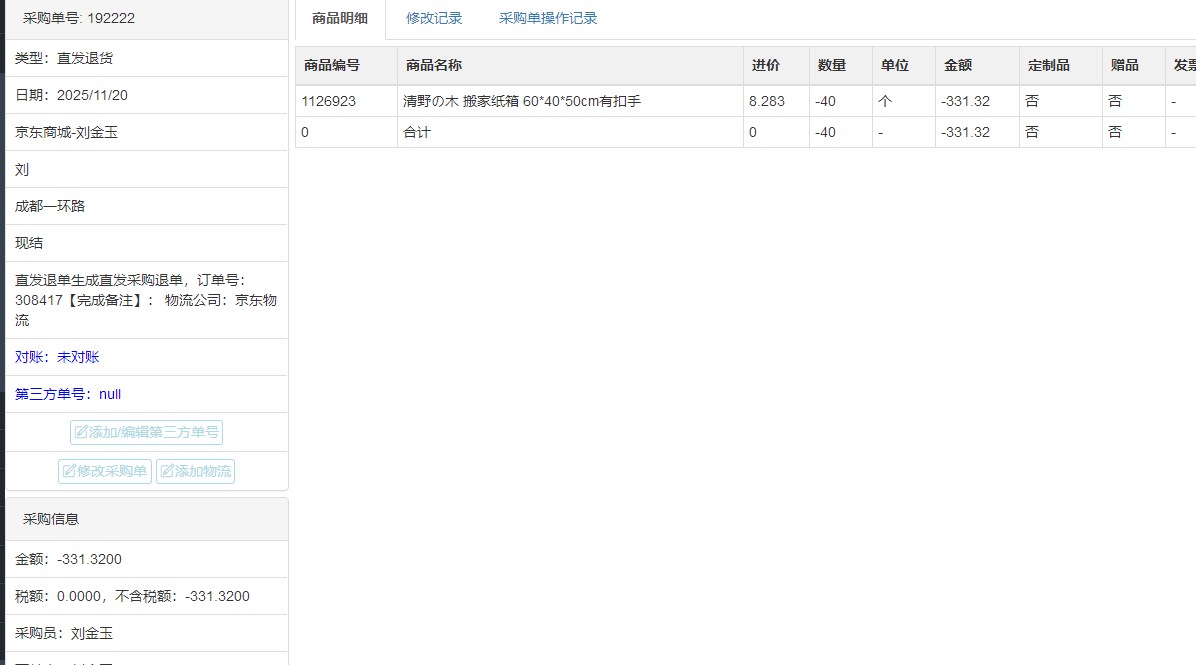This screenshot has width=1196, height=665.
Task: Click the 定制品 column header
Action: coord(1048,65)
